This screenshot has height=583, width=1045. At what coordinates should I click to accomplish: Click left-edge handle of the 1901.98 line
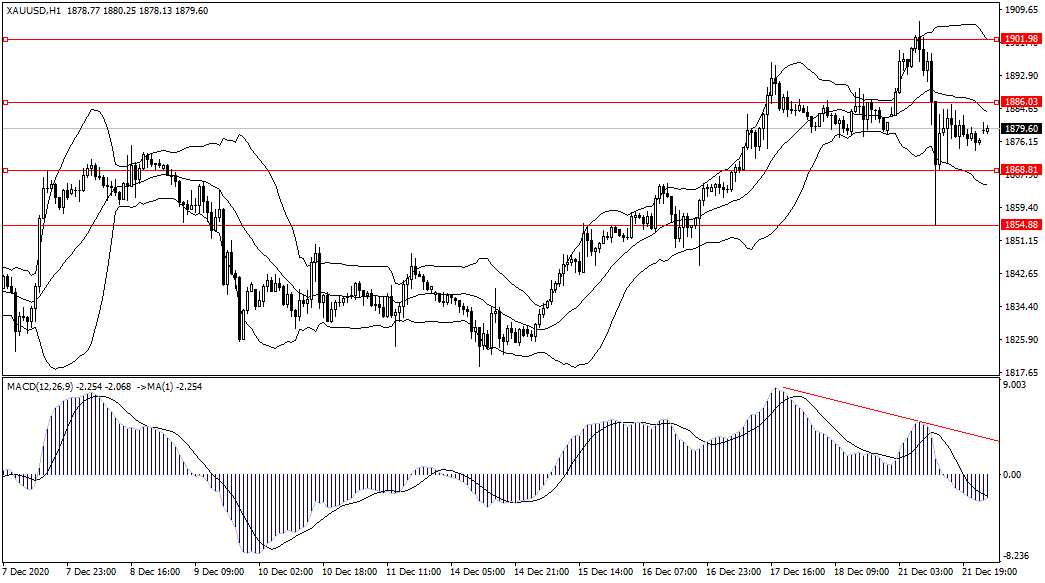[x=6, y=39]
